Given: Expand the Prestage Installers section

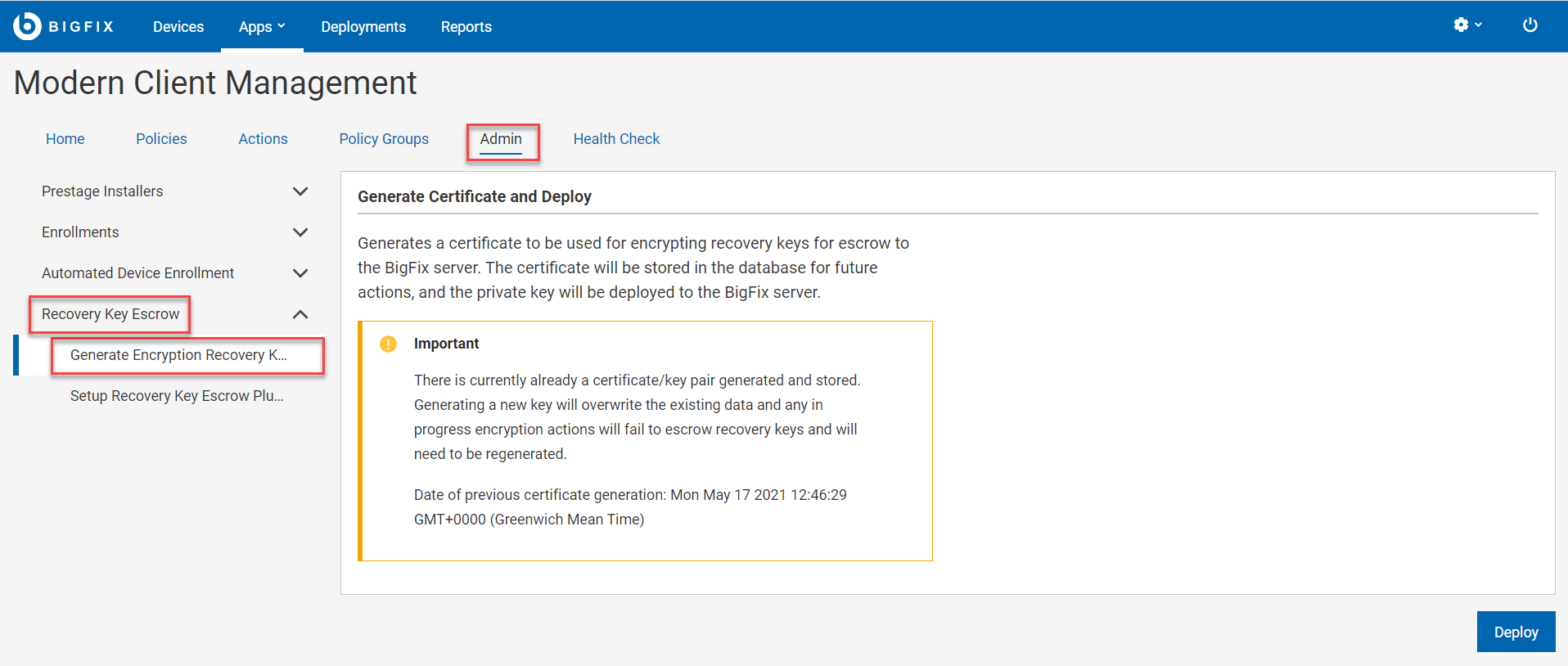Looking at the screenshot, I should coord(300,191).
